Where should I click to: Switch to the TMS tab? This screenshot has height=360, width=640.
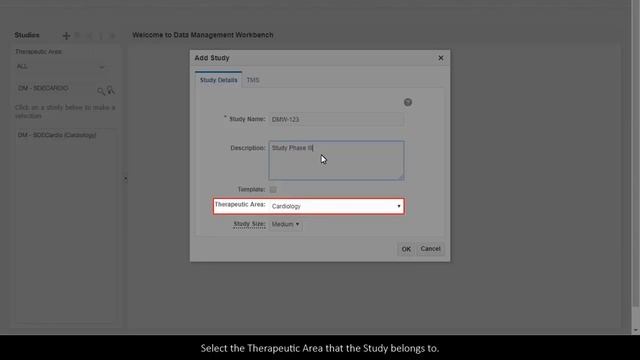(x=253, y=80)
